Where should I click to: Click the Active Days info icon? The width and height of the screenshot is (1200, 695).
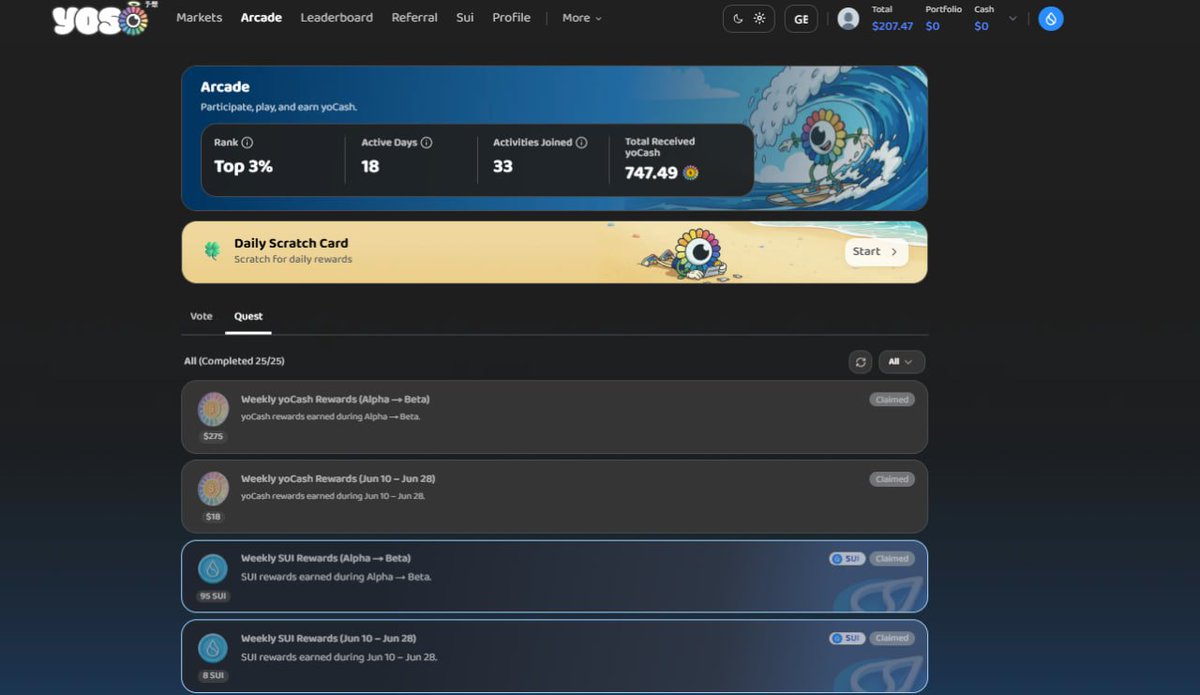[426, 143]
